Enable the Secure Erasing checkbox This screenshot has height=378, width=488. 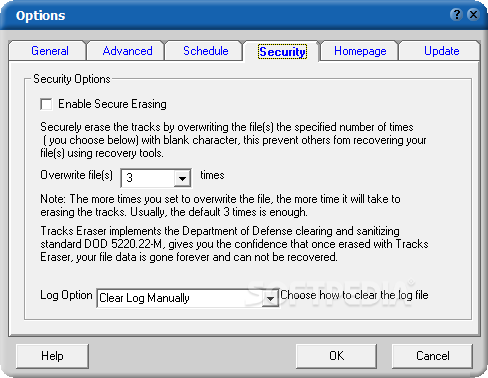(x=46, y=104)
